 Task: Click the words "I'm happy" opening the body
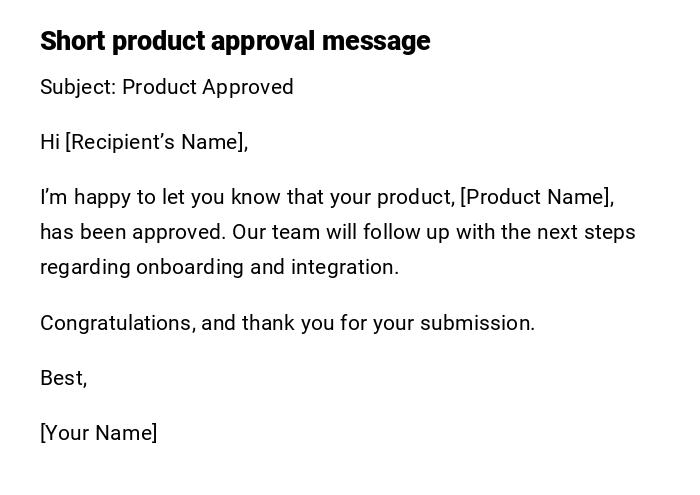(84, 197)
